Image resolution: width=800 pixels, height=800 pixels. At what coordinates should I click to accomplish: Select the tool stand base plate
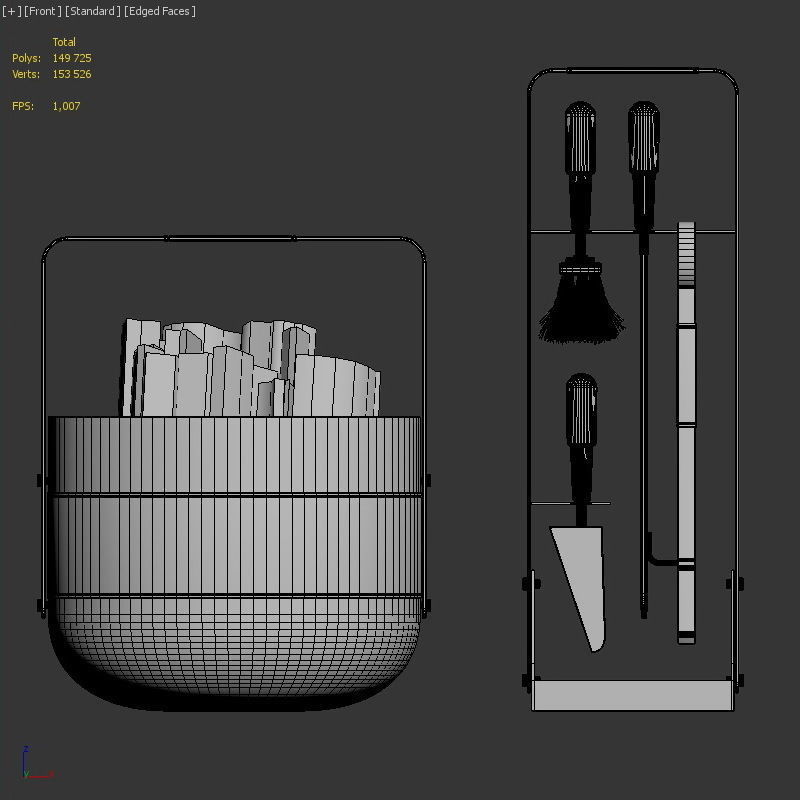[633, 695]
